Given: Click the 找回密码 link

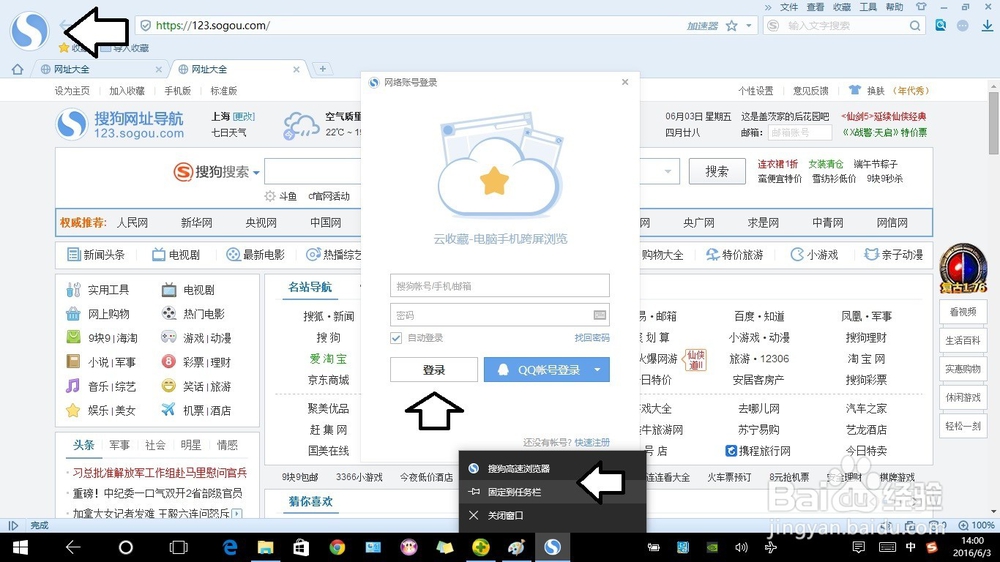Looking at the screenshot, I should (592, 338).
